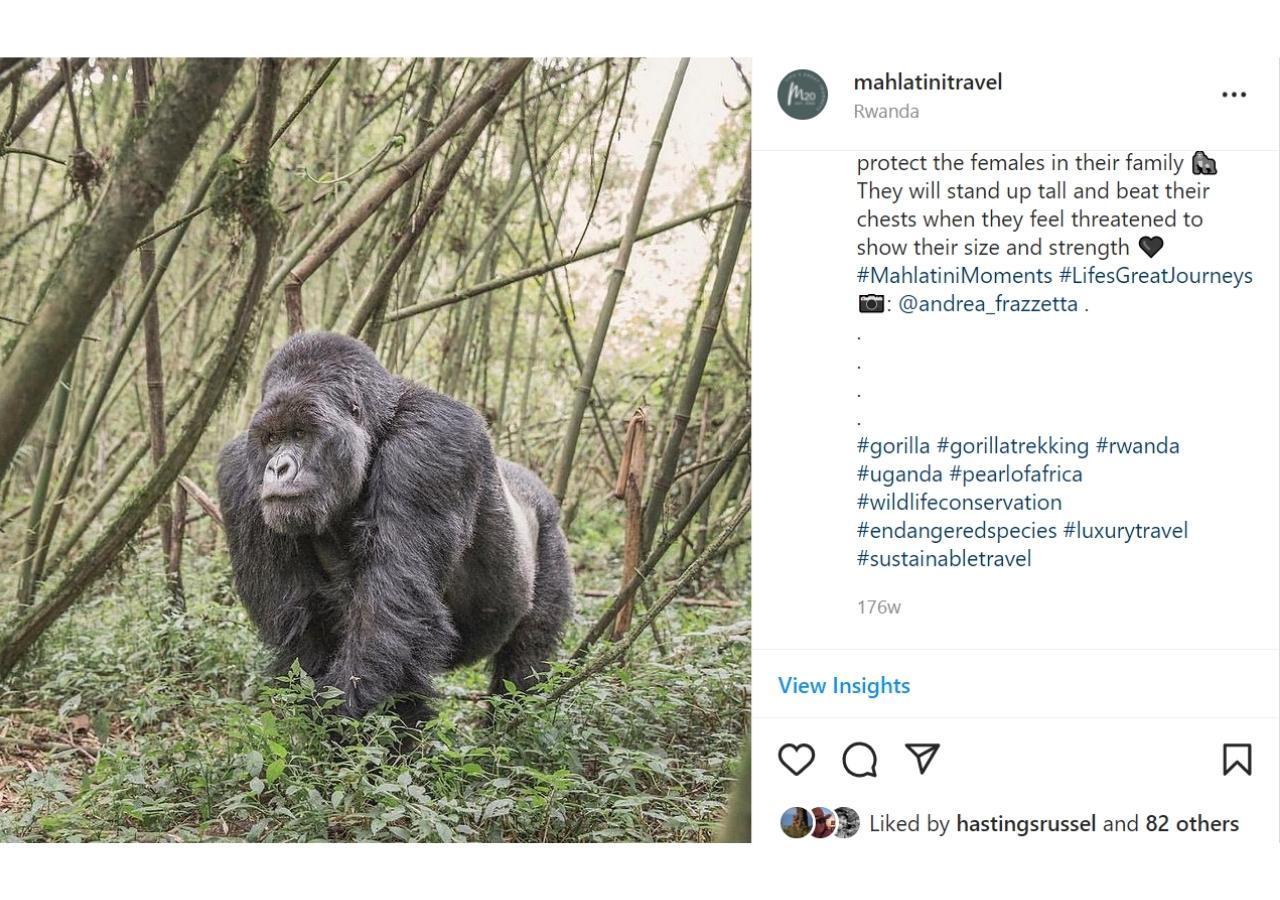This screenshot has width=1280, height=900.
Task: Open the @andrea_frazzetta mention
Action: pyautogui.click(x=987, y=304)
